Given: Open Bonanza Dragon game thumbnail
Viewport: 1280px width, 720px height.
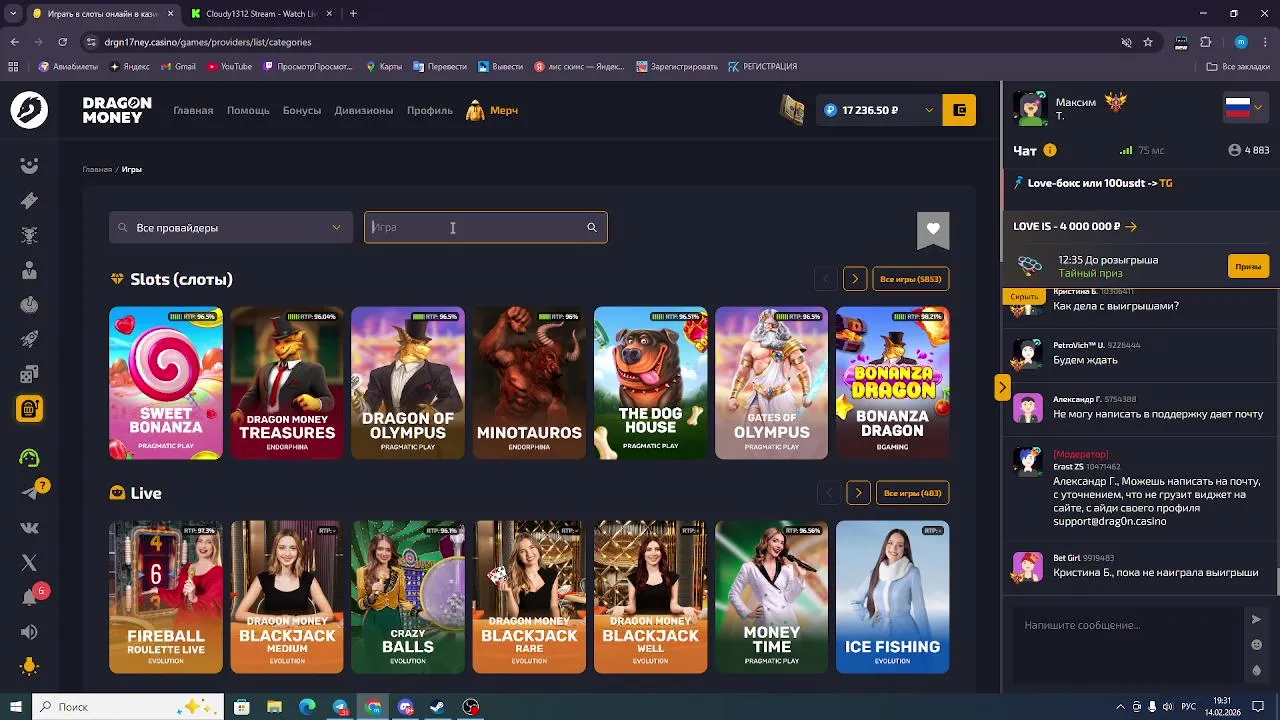Looking at the screenshot, I should tap(892, 383).
